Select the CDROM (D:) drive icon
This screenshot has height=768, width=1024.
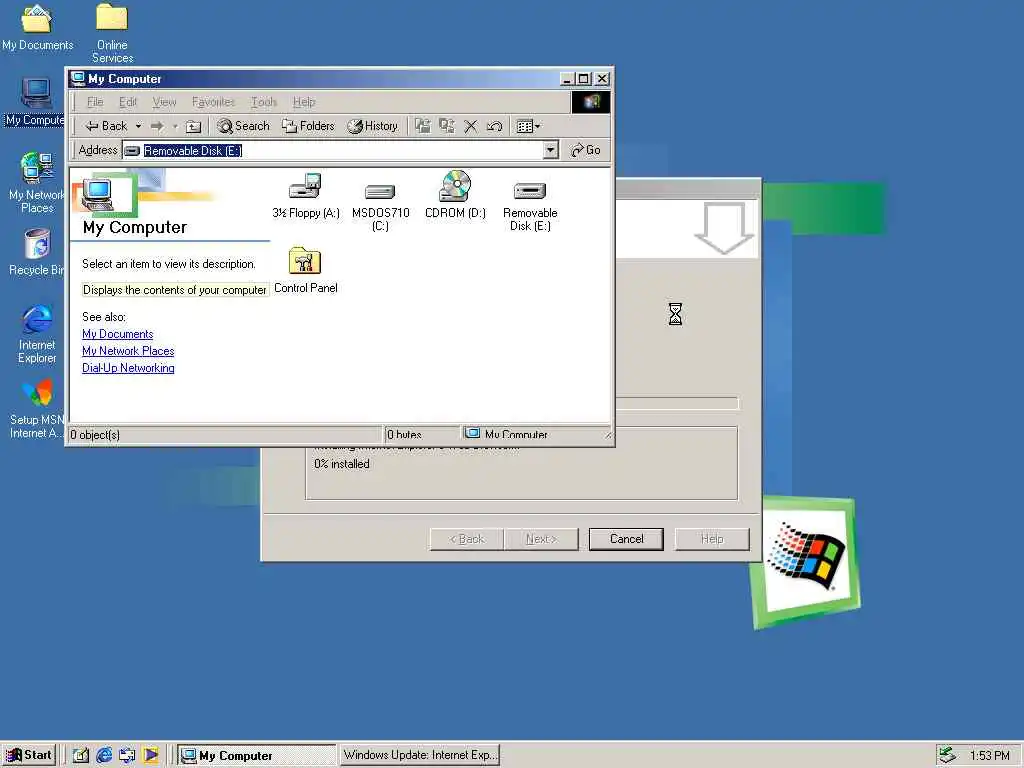click(455, 195)
